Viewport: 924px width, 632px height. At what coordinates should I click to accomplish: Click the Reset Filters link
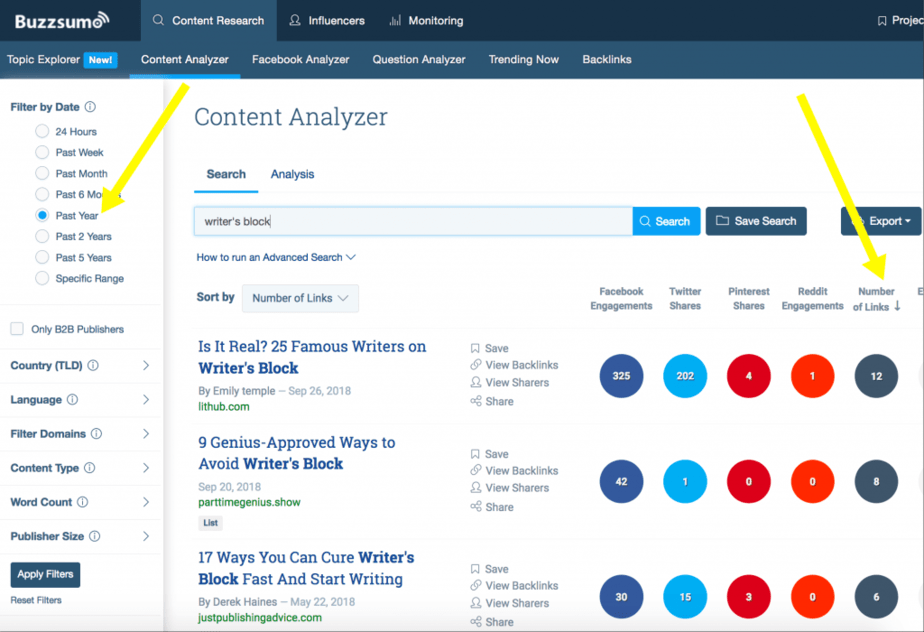click(36, 600)
